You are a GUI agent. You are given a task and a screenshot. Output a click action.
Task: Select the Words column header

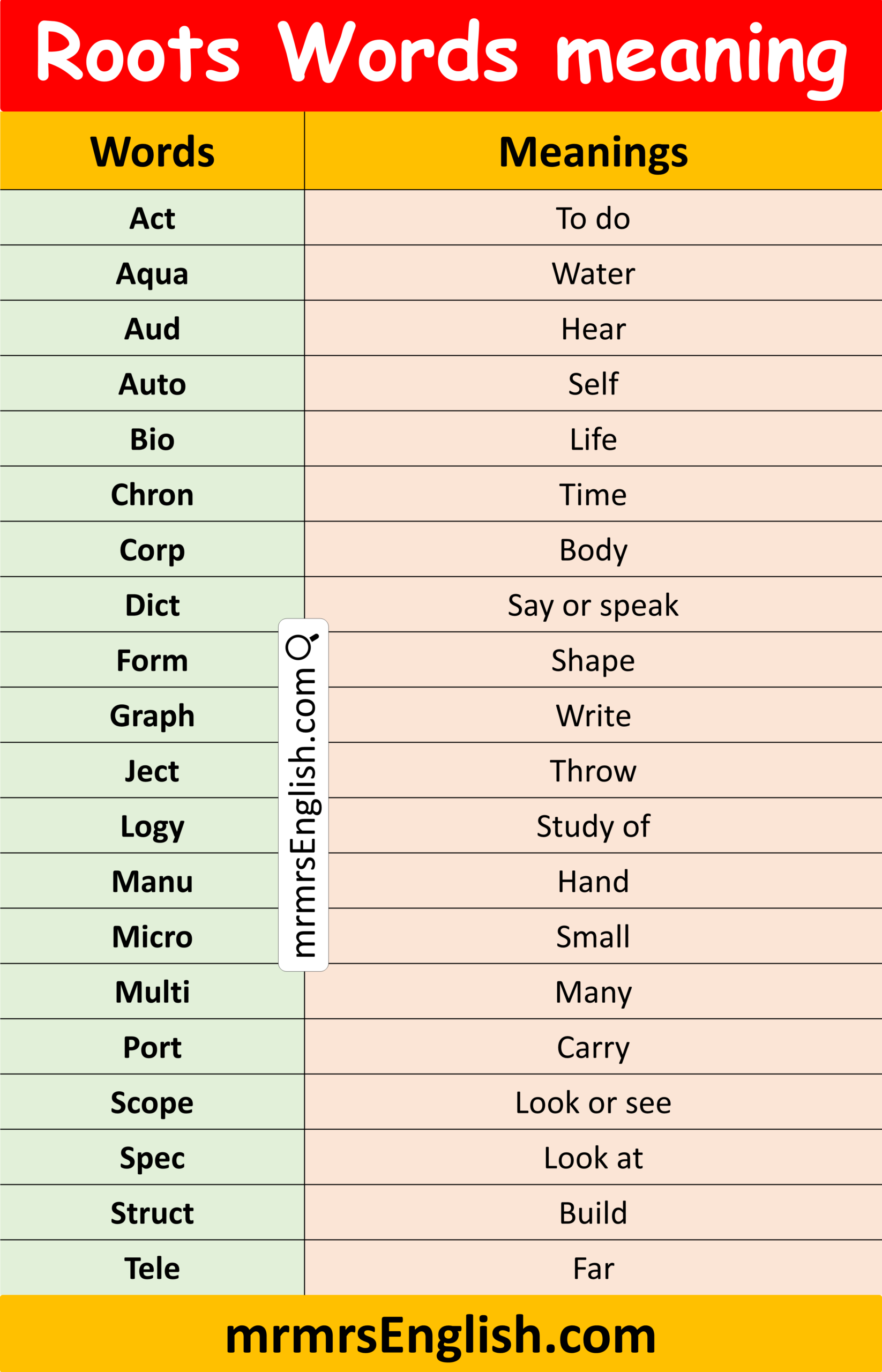[x=152, y=152]
